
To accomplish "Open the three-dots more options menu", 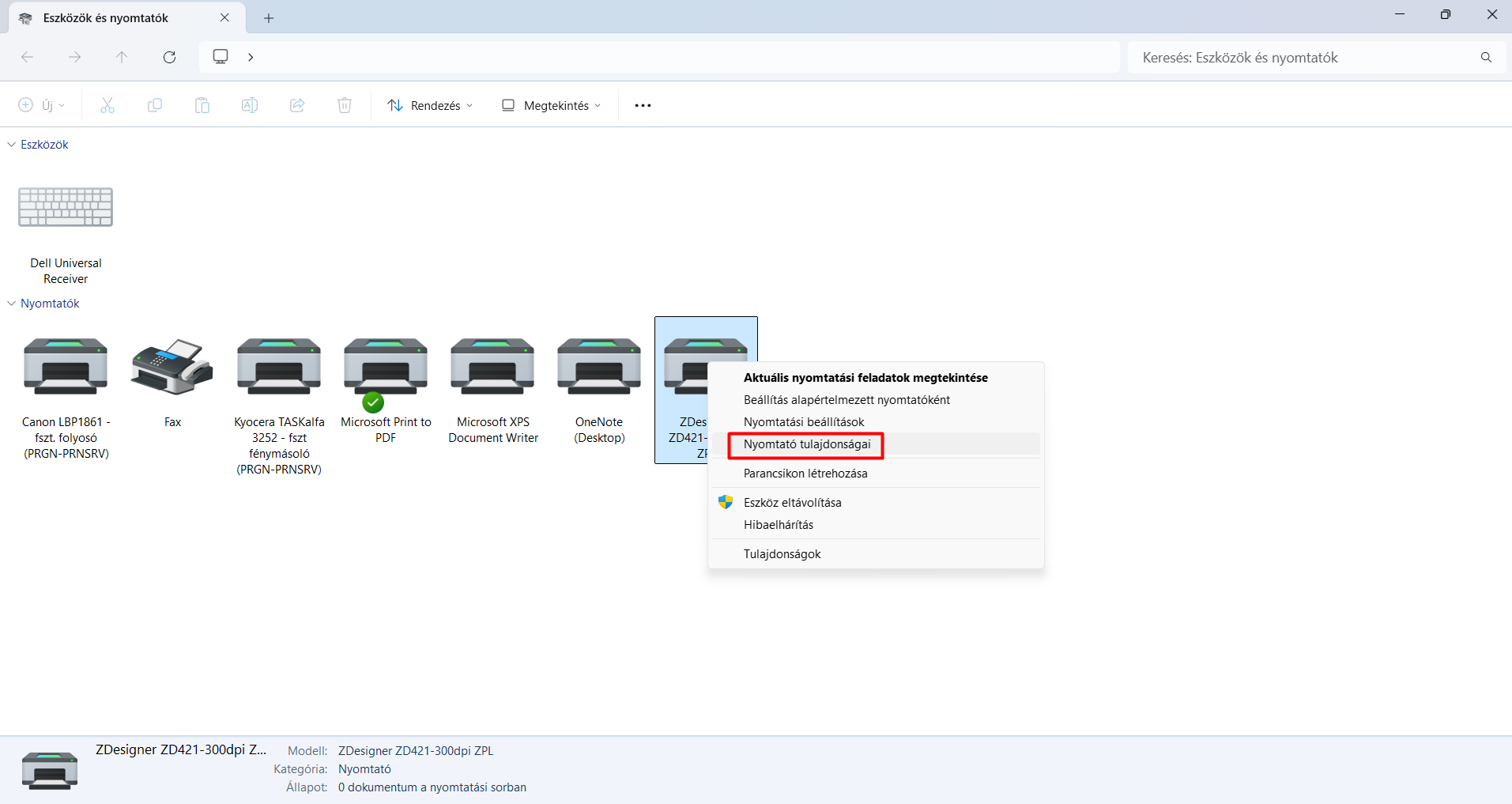I will pyautogui.click(x=643, y=105).
